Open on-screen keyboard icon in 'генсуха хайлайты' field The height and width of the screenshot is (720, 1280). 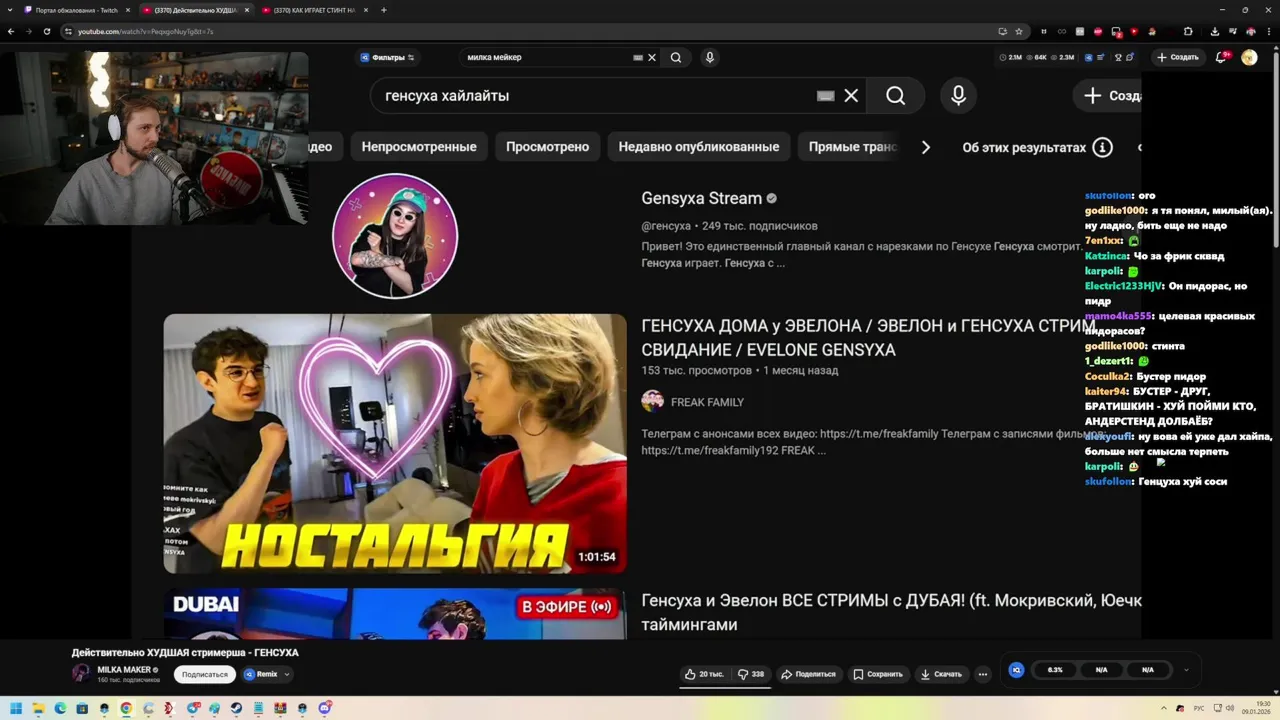pyautogui.click(x=825, y=96)
